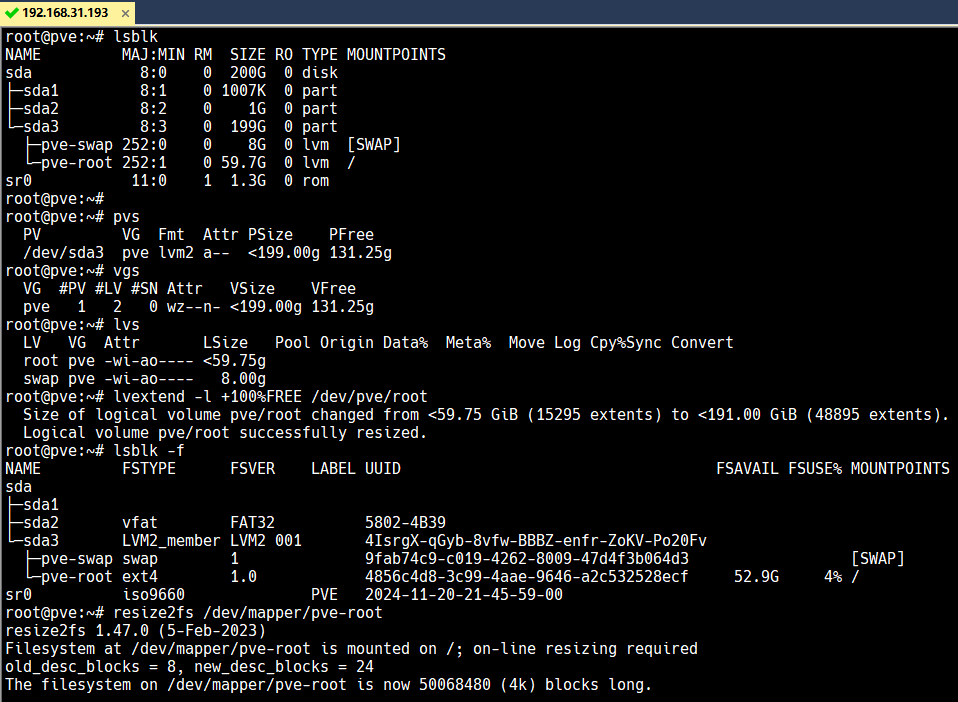Click '48895 extents' in resize message
The width and height of the screenshot is (958, 702).
[x=872, y=415]
